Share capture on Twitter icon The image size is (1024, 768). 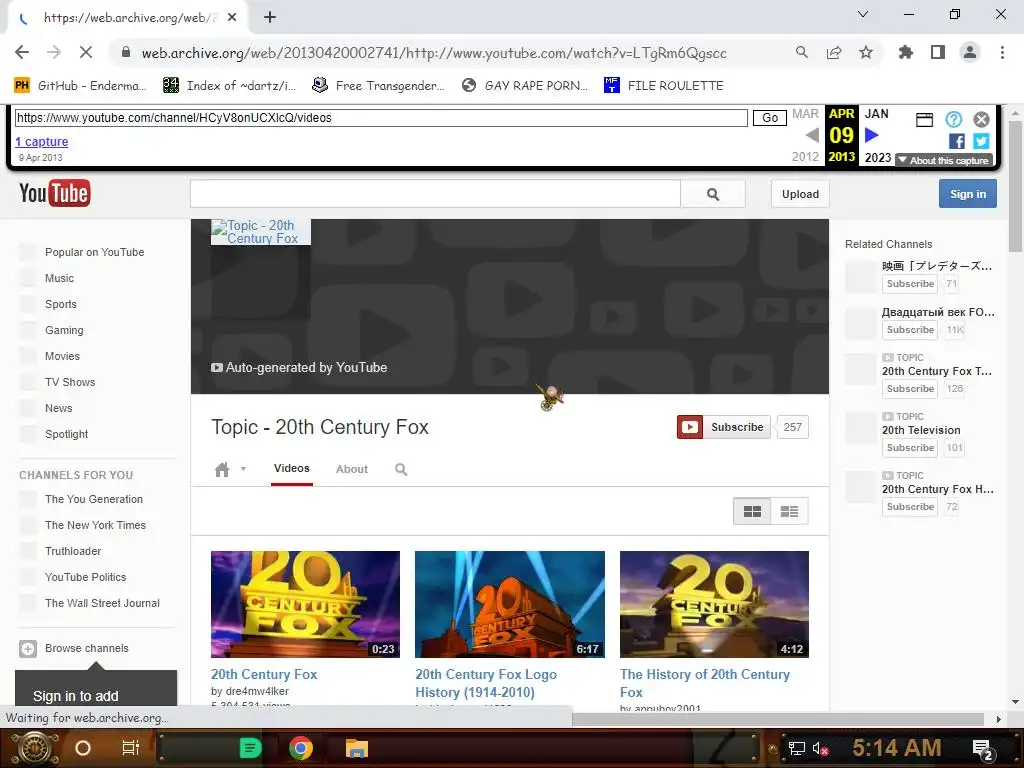coord(981,141)
